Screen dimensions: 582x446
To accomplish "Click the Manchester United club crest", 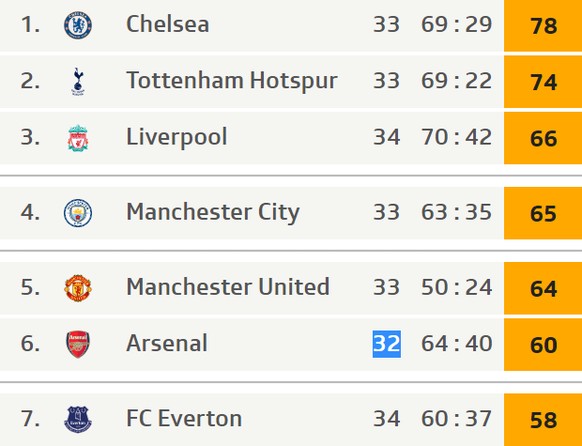I will (x=78, y=288).
